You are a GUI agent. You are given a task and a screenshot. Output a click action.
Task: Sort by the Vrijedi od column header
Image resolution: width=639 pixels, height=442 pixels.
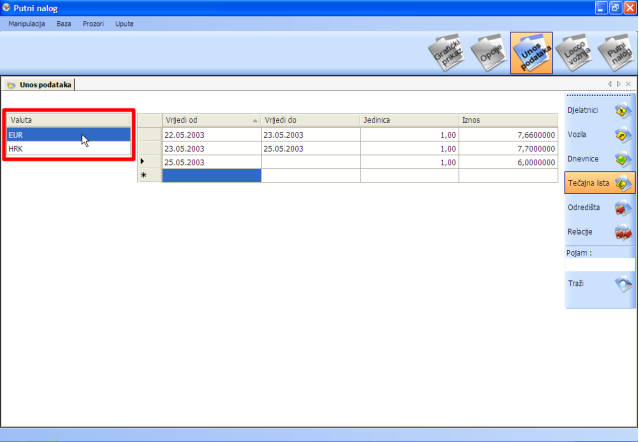click(x=212, y=120)
